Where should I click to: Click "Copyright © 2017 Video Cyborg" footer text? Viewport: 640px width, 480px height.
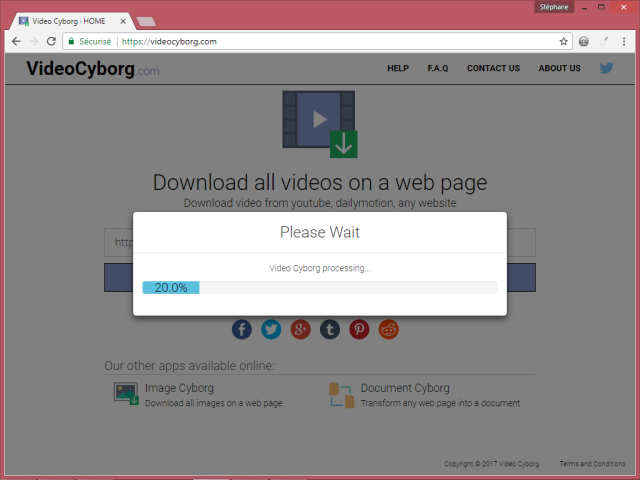491,464
